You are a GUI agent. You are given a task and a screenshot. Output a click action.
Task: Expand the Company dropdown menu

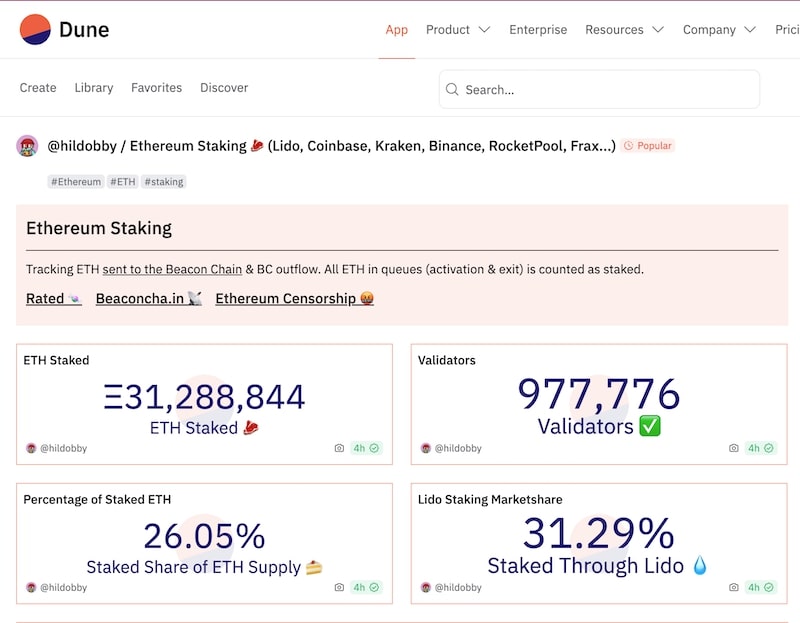coord(719,30)
